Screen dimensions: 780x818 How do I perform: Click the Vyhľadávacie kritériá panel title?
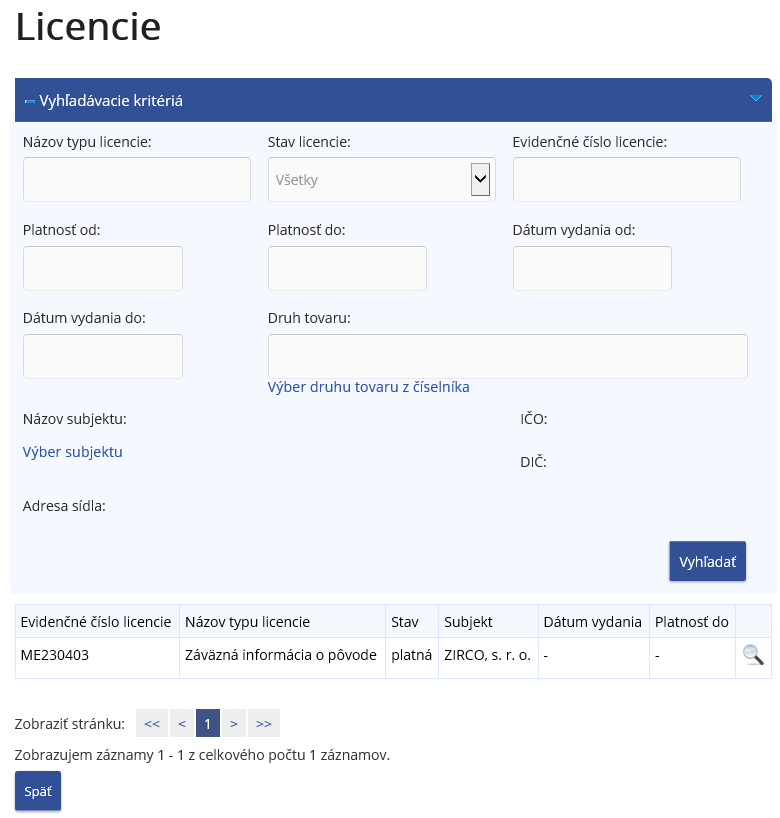pyautogui.click(x=111, y=101)
